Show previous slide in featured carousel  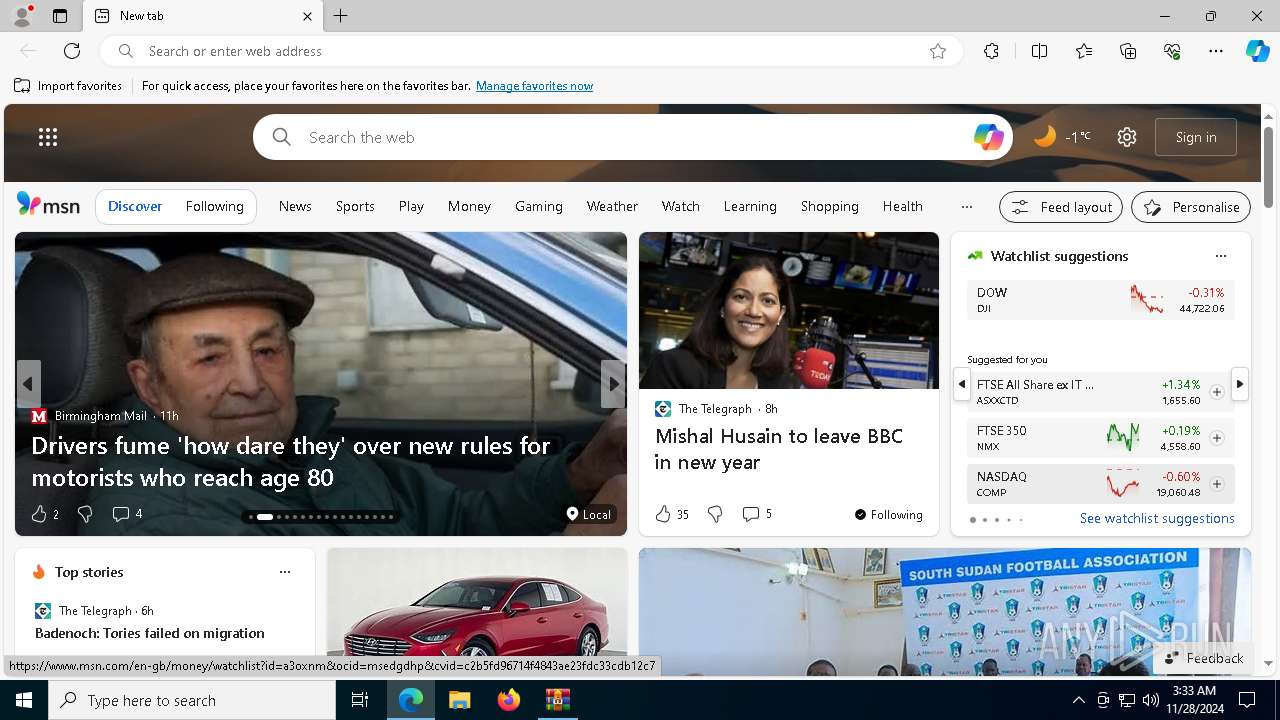[28, 384]
